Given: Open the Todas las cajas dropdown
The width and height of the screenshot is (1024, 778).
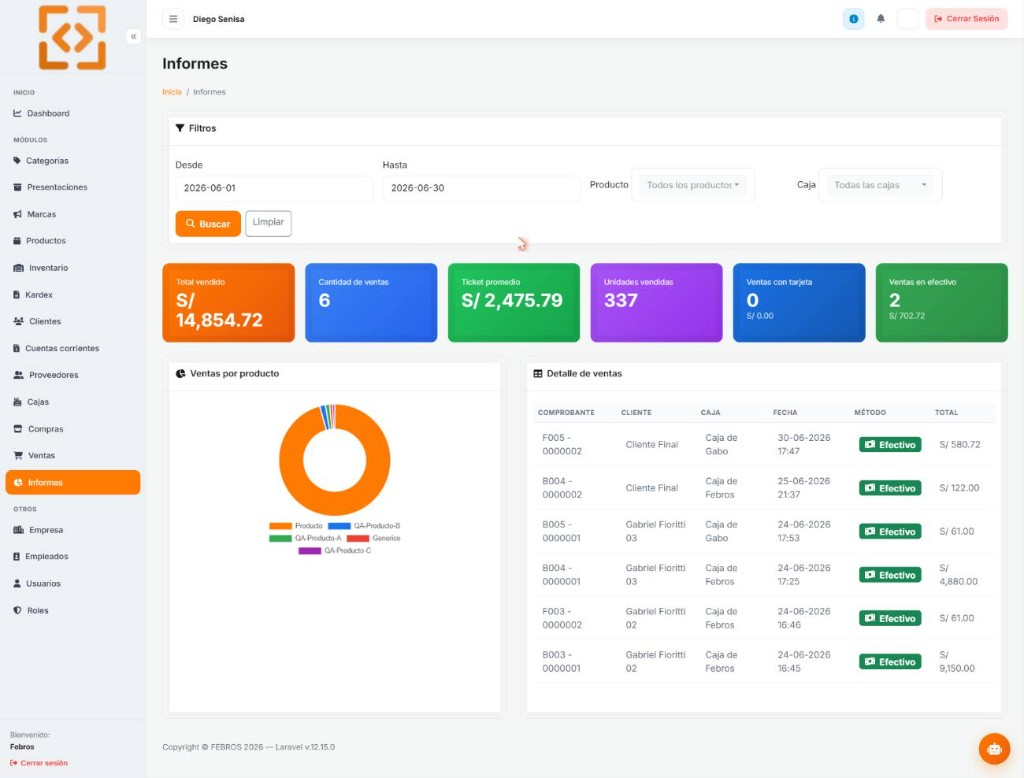Looking at the screenshot, I should [880, 186].
